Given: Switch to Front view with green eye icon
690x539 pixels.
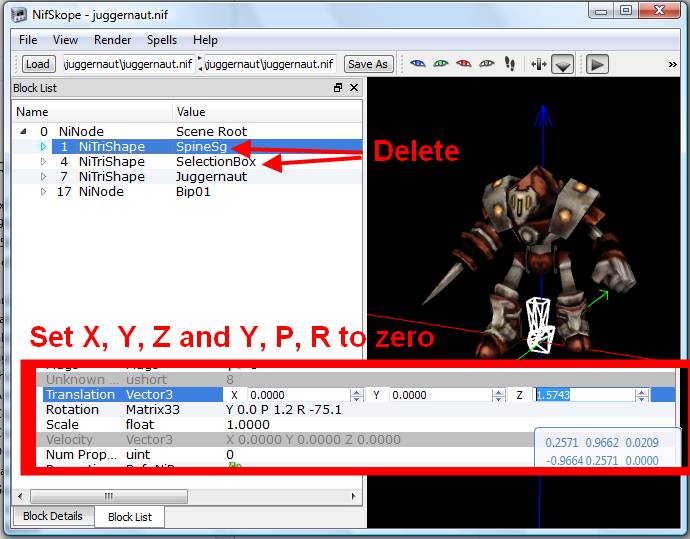Looking at the screenshot, I should (440, 64).
